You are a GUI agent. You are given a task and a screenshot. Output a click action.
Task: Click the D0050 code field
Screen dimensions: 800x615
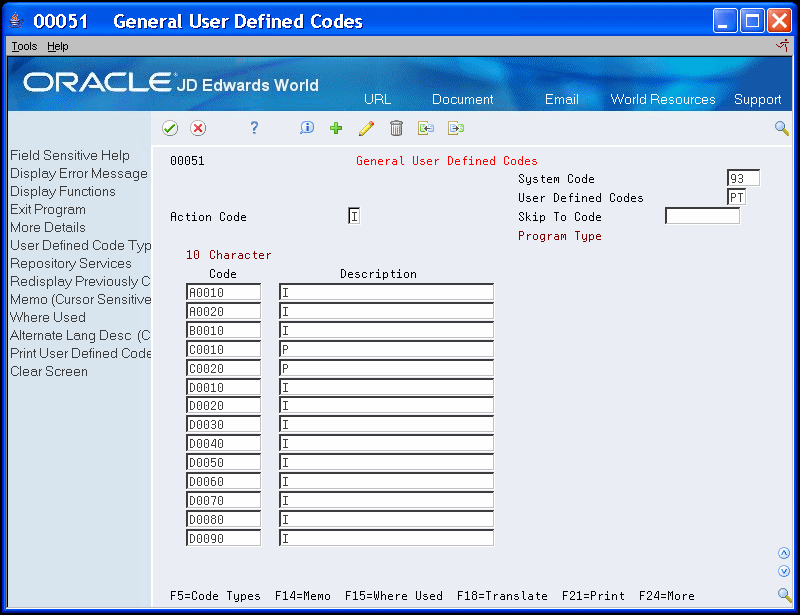pos(223,462)
